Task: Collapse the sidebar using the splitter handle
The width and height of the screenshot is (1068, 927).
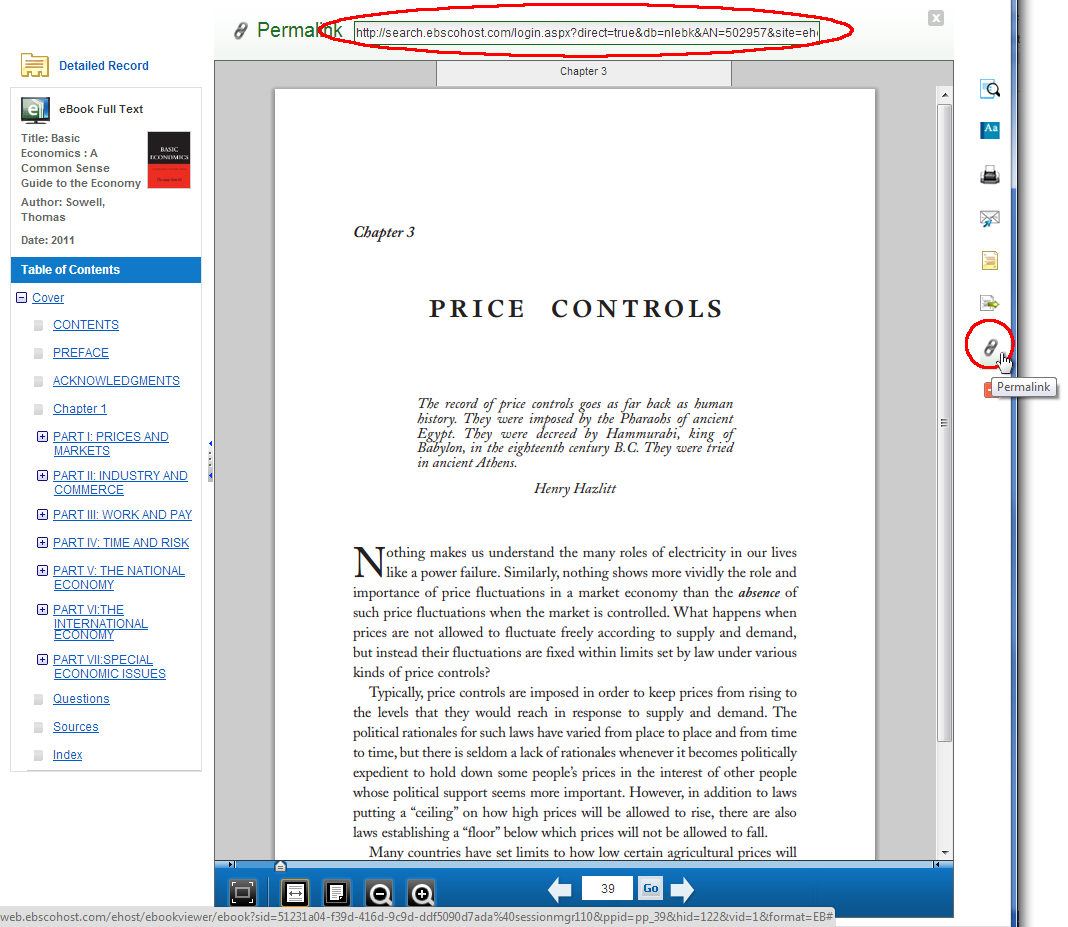Action: (210, 460)
